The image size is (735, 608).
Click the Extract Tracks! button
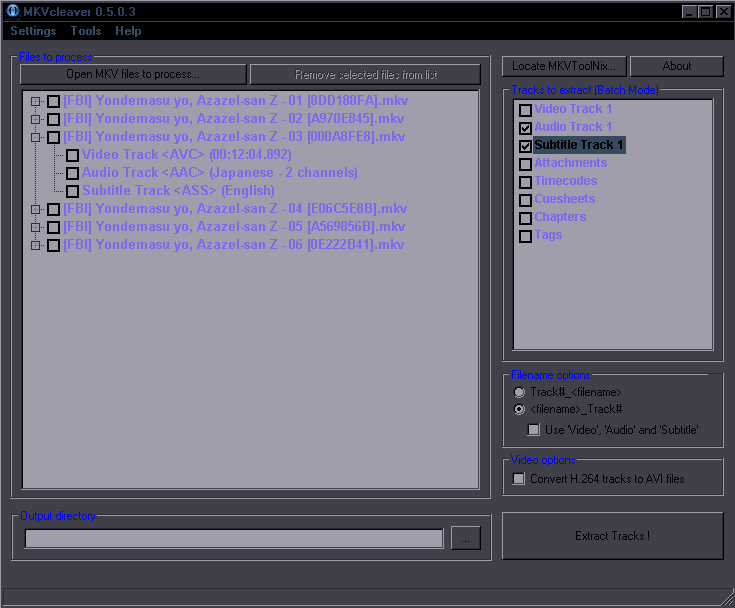pyautogui.click(x=613, y=536)
